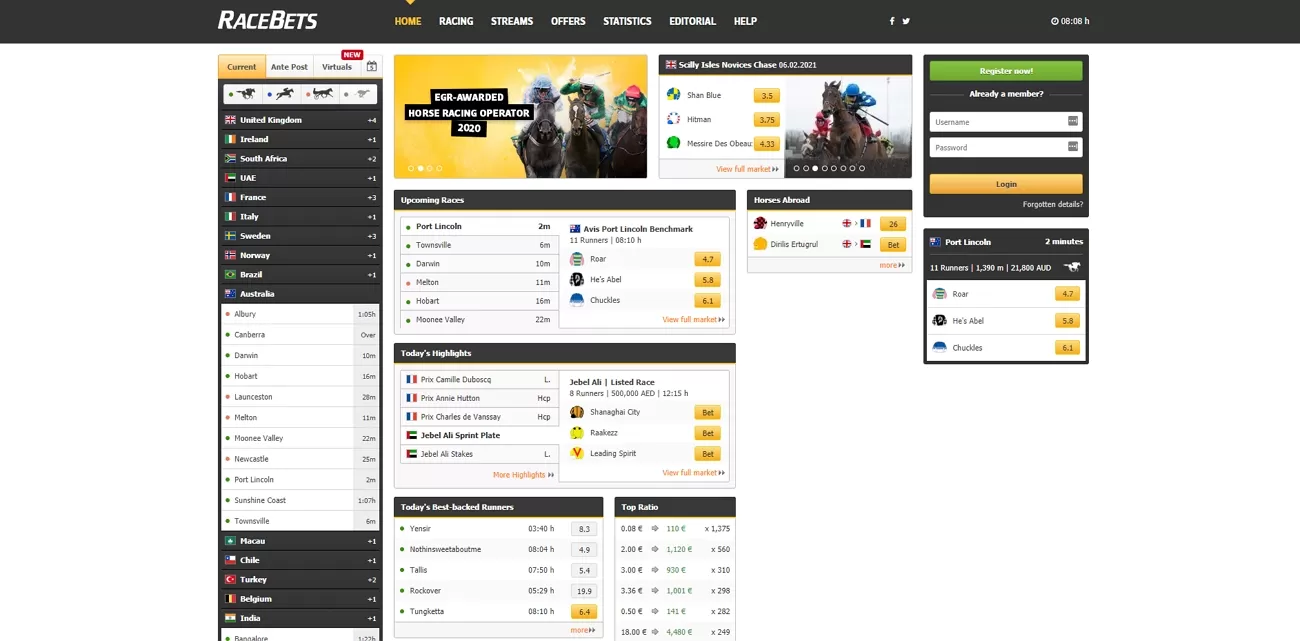
Task: Click Henryville silk in Horses Abroad
Action: coord(760,223)
